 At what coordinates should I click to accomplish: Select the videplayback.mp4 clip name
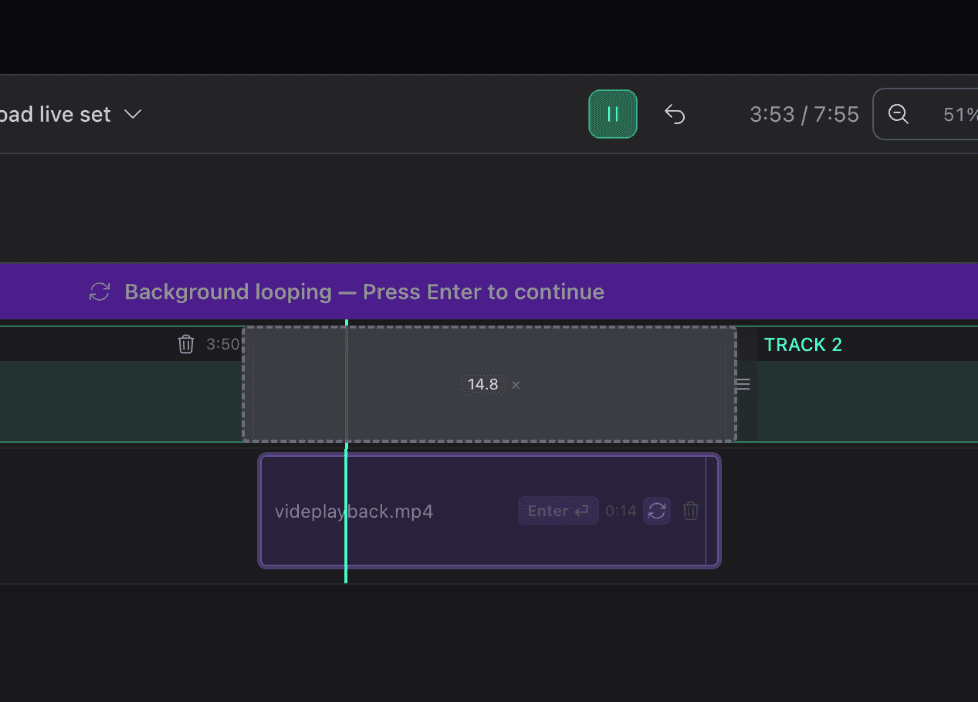click(354, 511)
